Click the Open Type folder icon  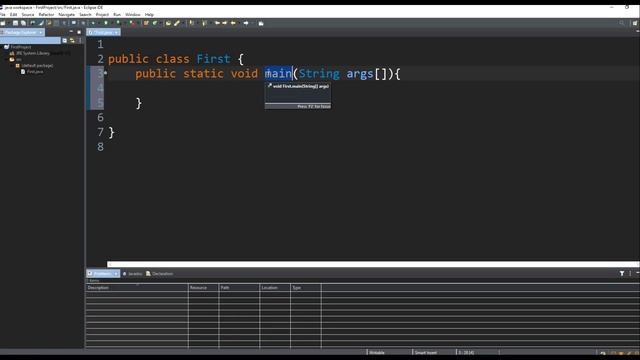coord(168,23)
